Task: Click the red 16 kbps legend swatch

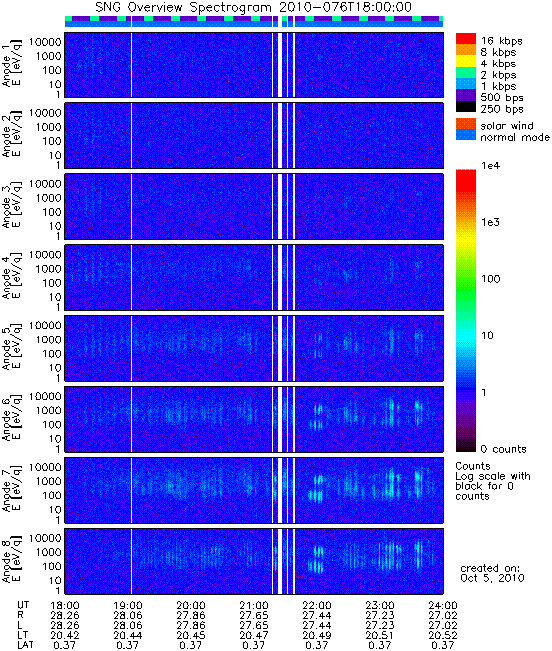Action: 466,38
